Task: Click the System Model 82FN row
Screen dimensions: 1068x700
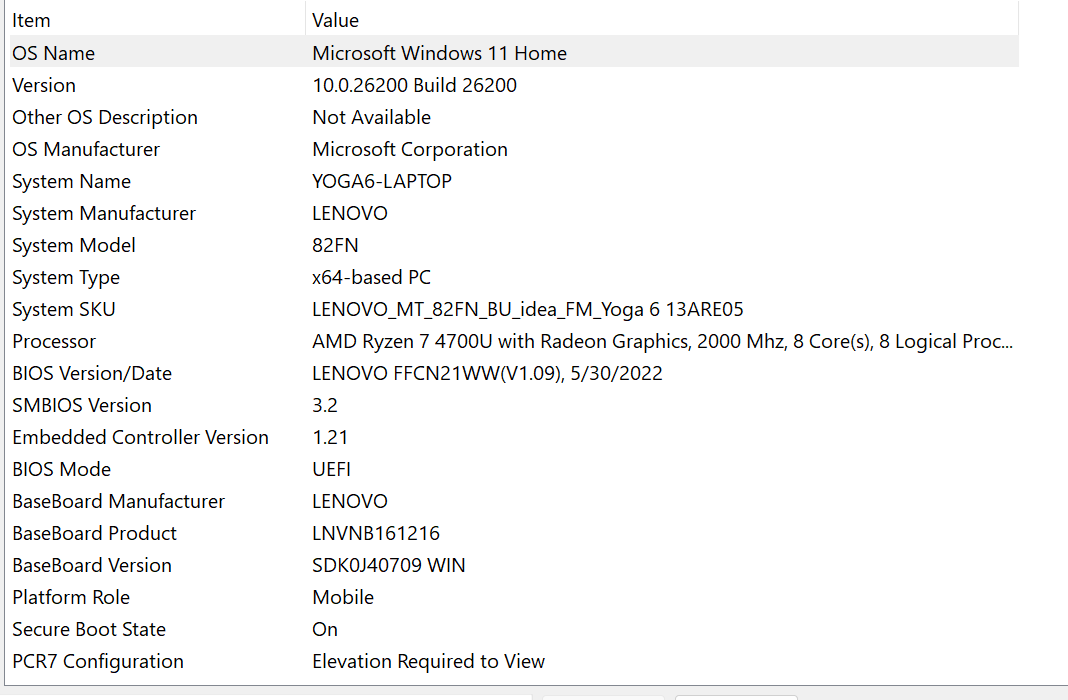Action: coord(74,245)
